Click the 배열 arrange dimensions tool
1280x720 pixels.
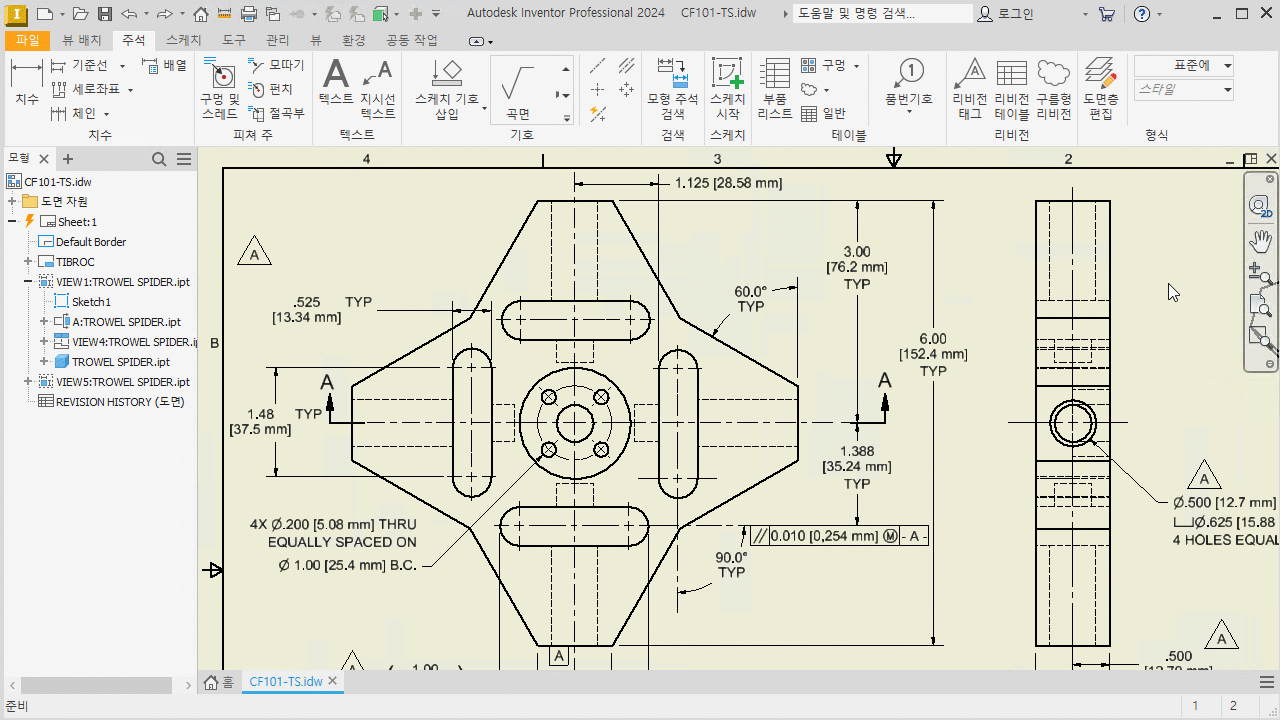[x=165, y=65]
